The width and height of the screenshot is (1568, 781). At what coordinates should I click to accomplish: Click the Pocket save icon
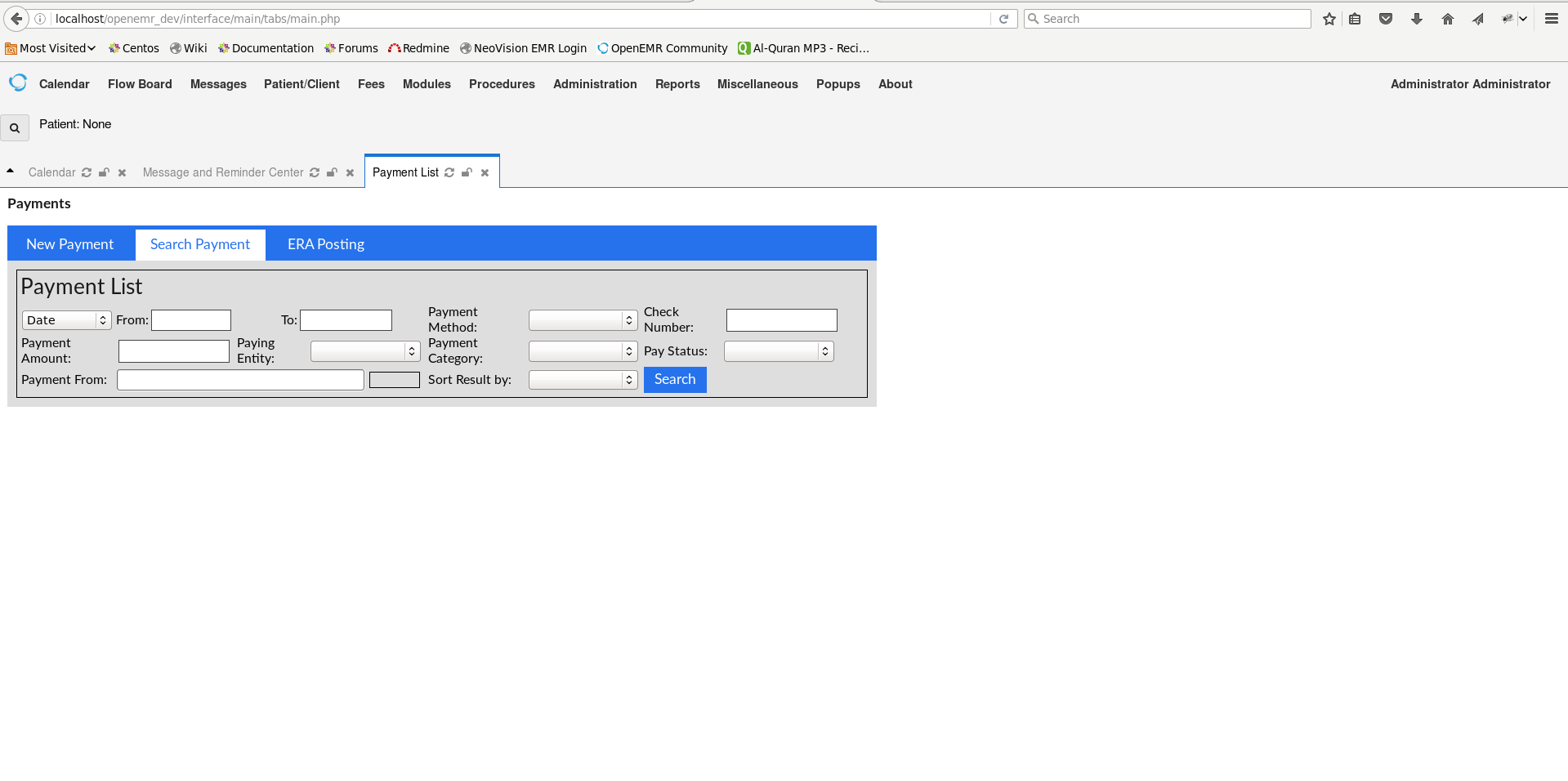coord(1386,19)
